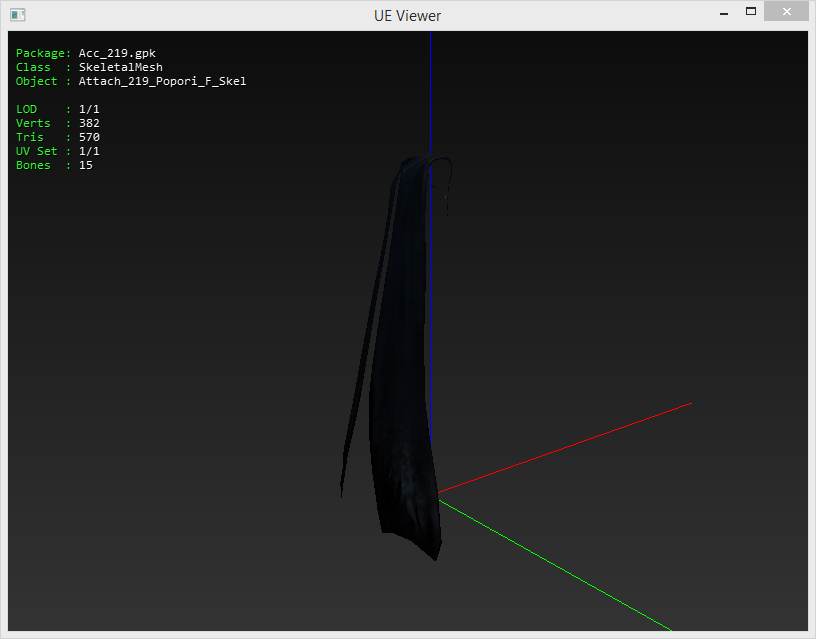Minimize the UE Viewer window
The height and width of the screenshot is (639, 816).
[723, 12]
